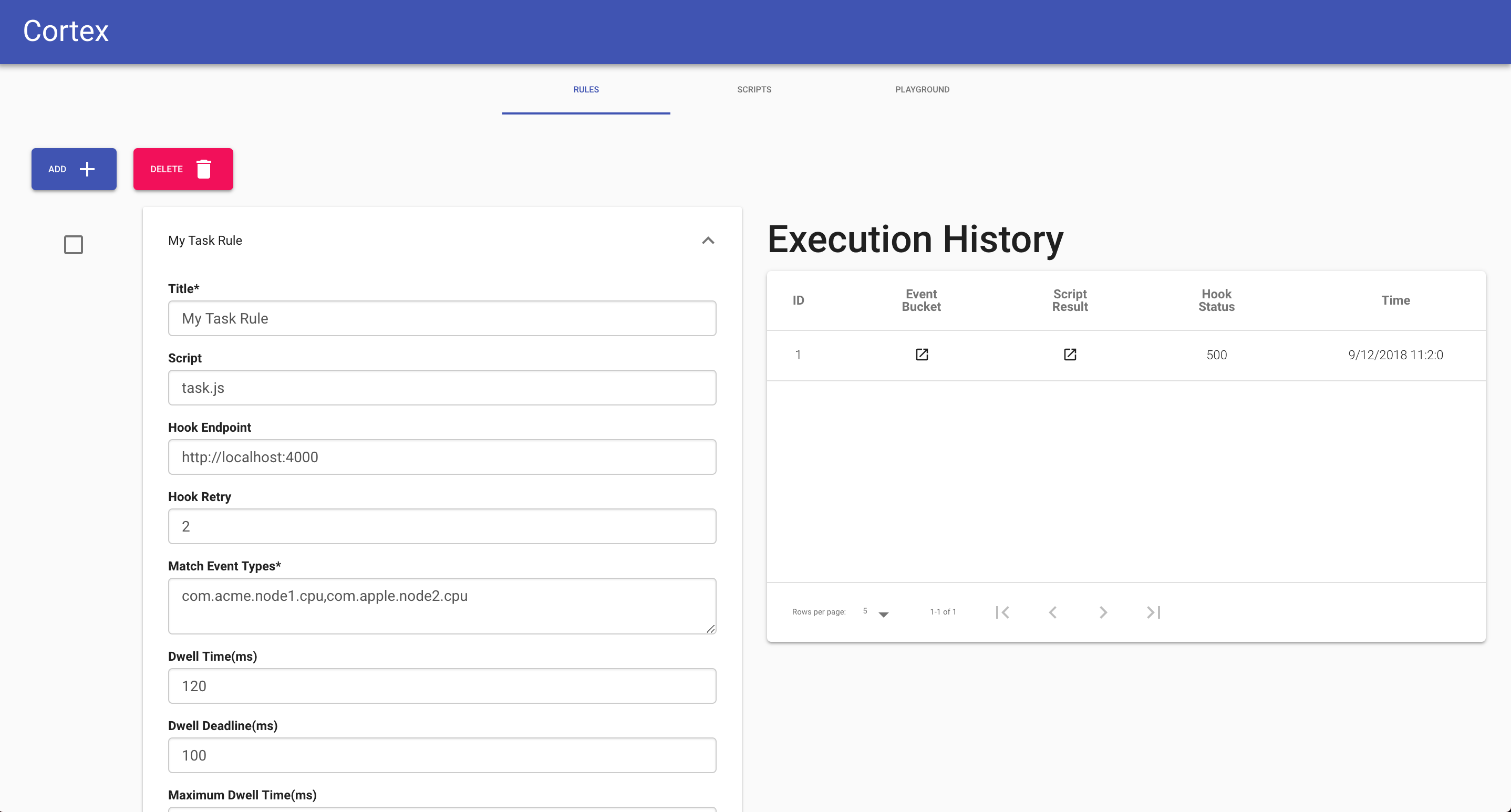
Task: Open Script Result for execution 1
Action: [1070, 355]
